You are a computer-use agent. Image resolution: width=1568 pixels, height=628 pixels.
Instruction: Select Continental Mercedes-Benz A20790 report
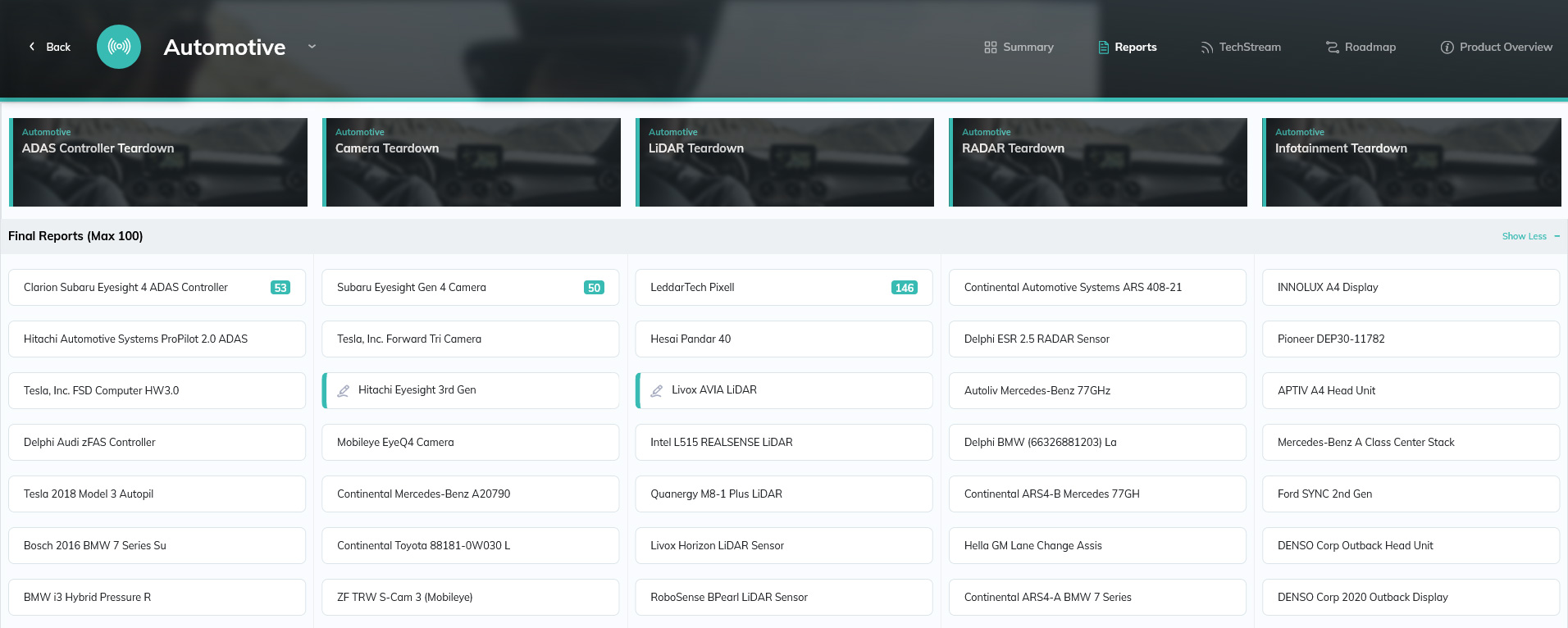point(471,494)
